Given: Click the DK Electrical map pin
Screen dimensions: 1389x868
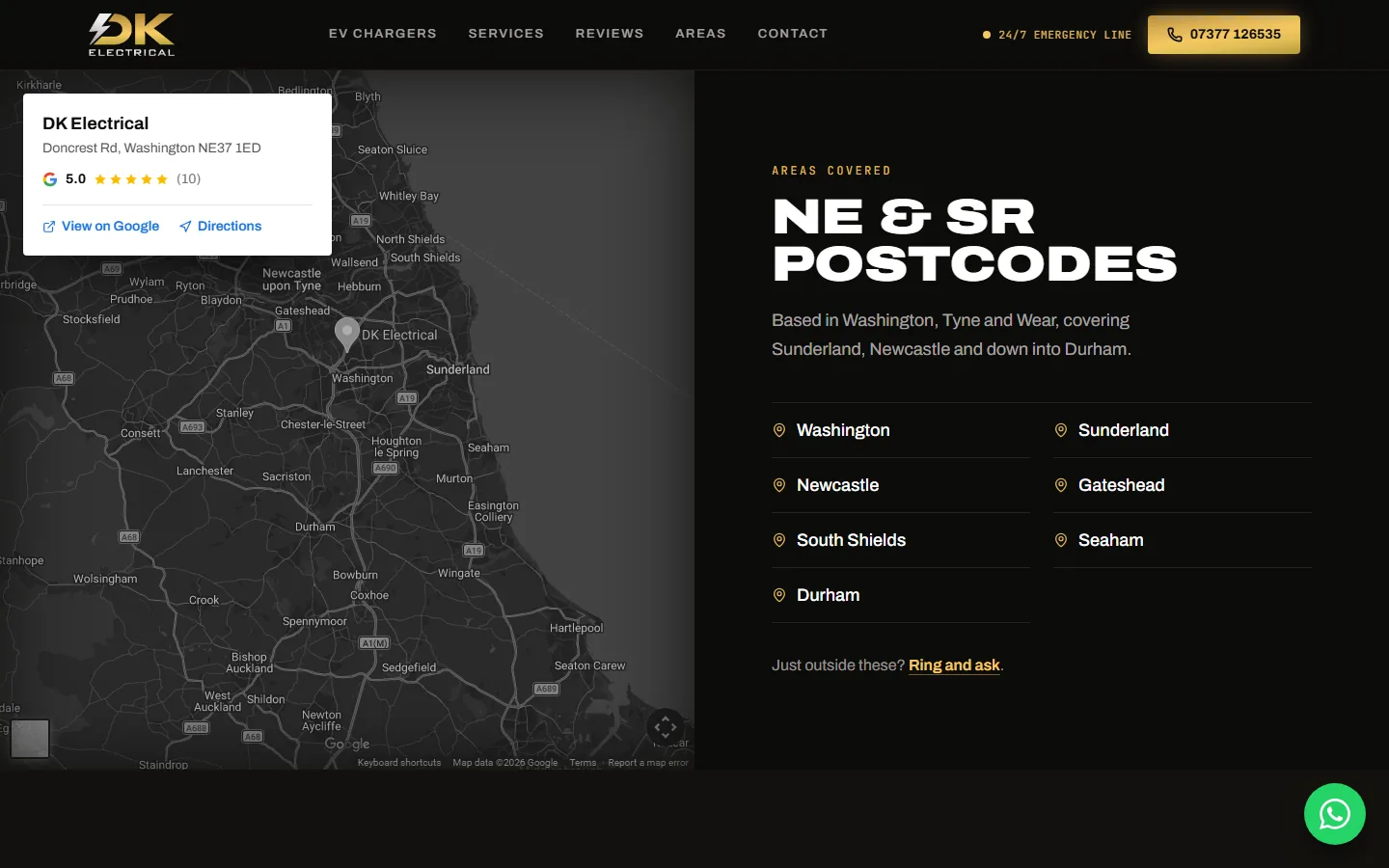Looking at the screenshot, I should 347,335.
